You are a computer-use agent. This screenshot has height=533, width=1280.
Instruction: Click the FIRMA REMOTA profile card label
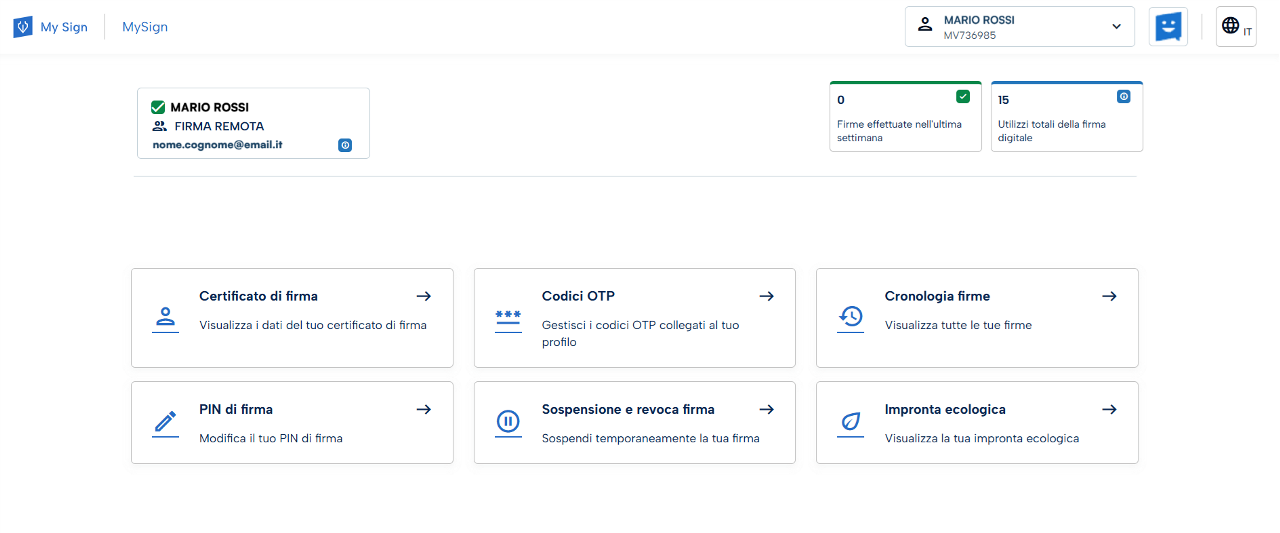tap(219, 127)
